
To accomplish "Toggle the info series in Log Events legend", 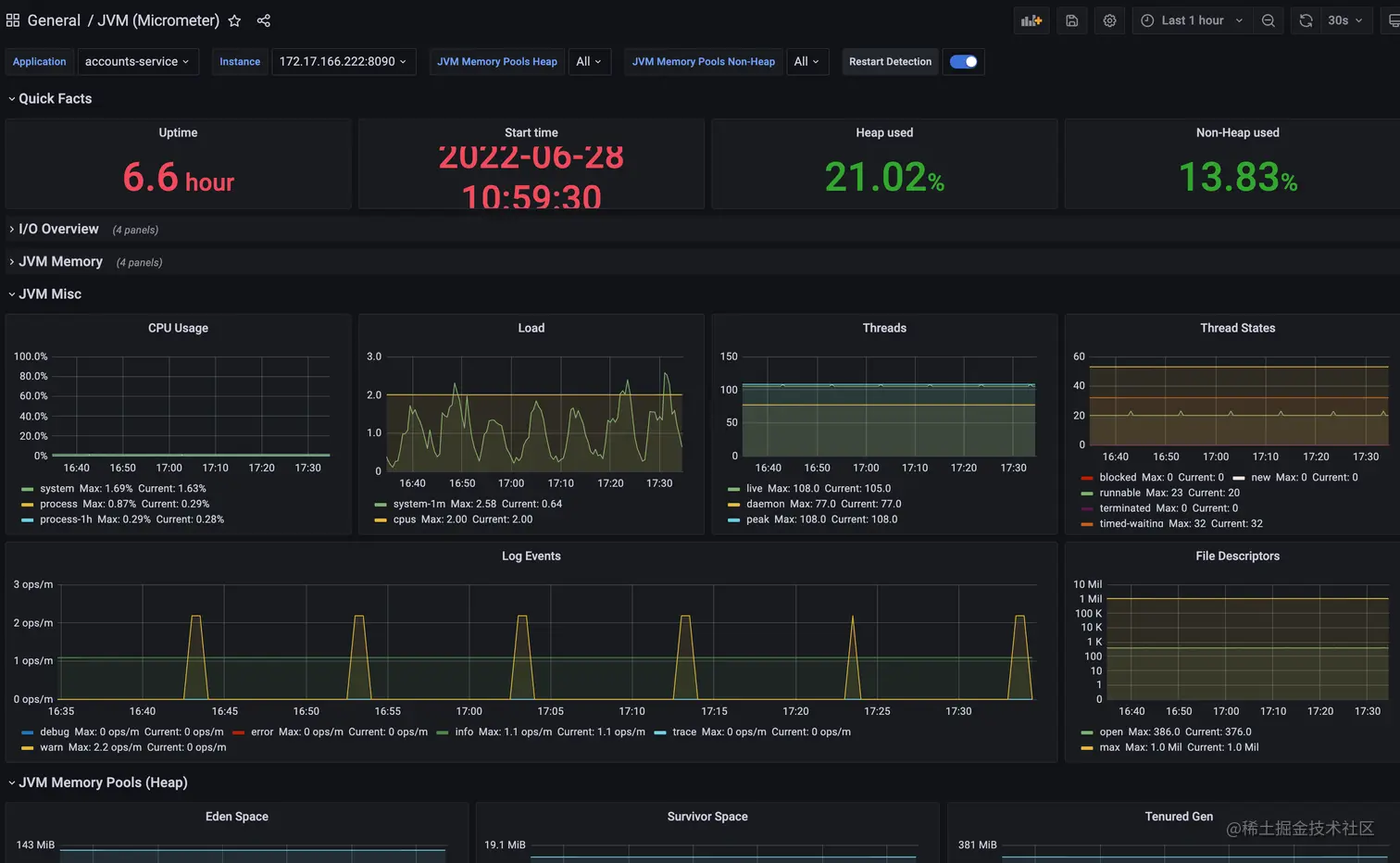I will [464, 732].
